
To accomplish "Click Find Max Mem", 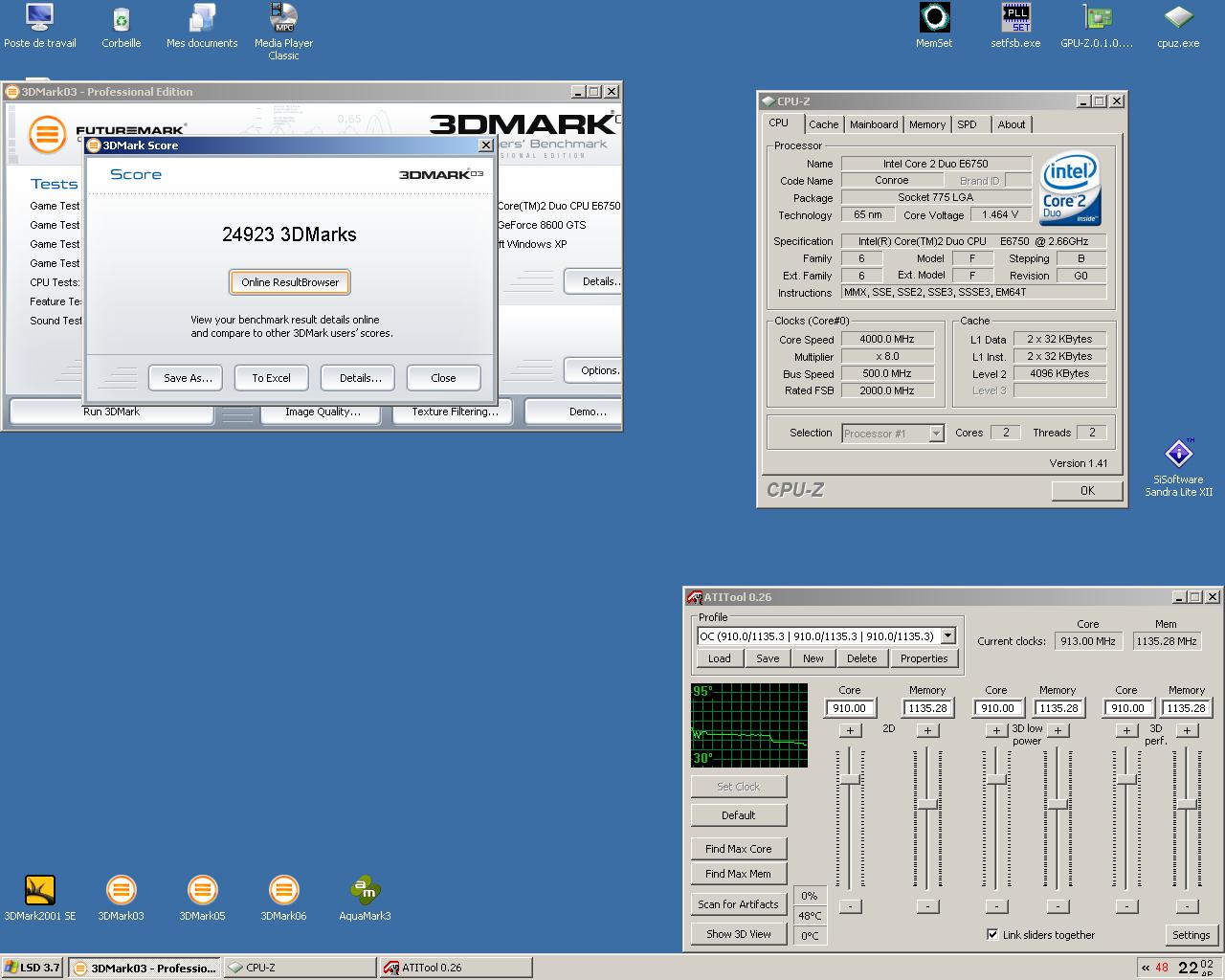I will click(739, 874).
